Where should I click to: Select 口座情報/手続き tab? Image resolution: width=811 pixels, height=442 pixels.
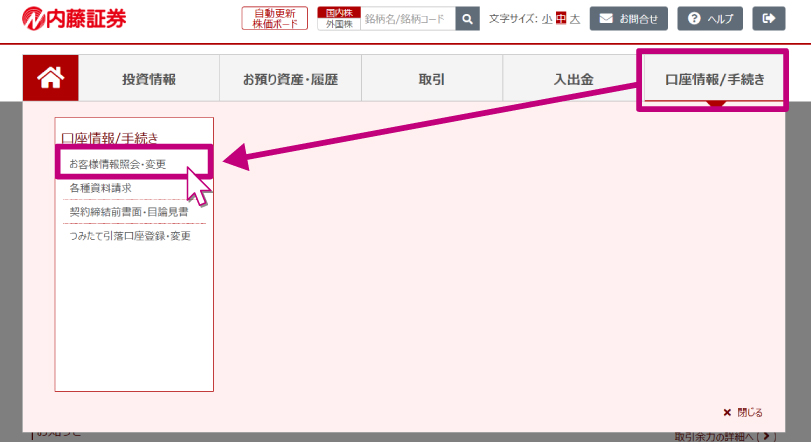(714, 79)
